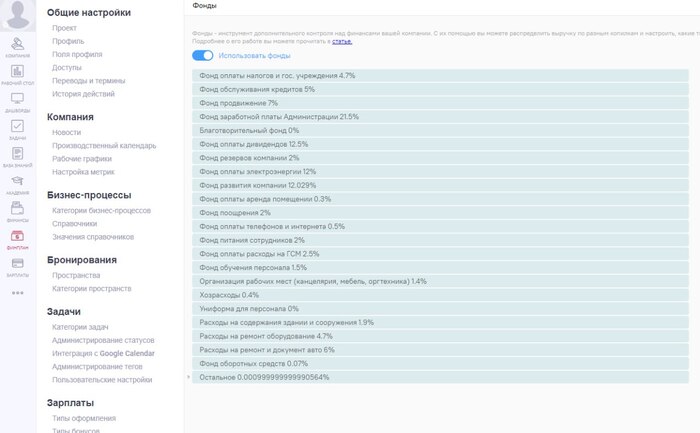700x433 pixels.
Task: Open Администрирование статусов
Action: click(103, 340)
